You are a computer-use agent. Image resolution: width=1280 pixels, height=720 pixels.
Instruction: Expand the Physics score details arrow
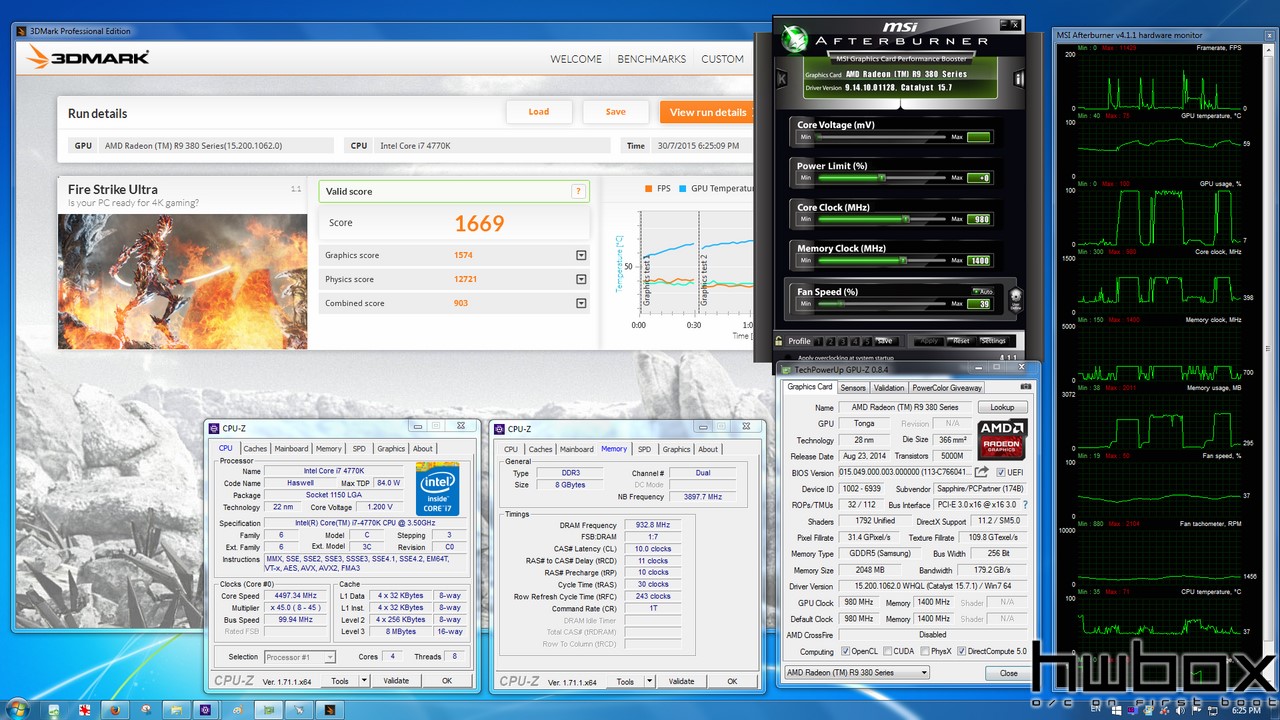click(581, 279)
